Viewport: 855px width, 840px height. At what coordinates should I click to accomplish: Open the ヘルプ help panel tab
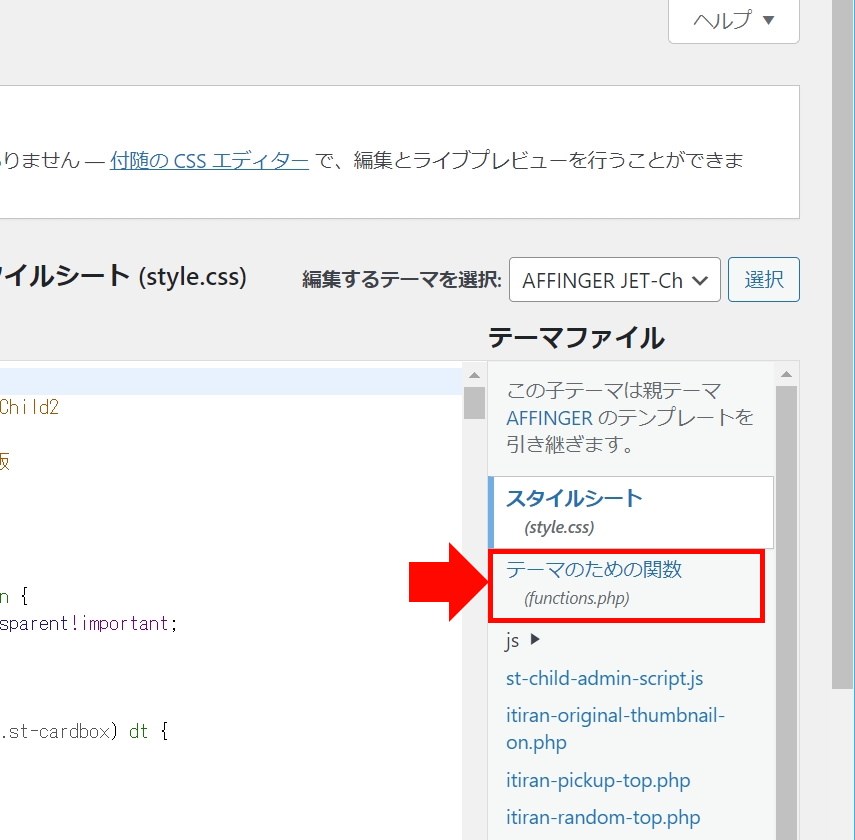tap(733, 21)
